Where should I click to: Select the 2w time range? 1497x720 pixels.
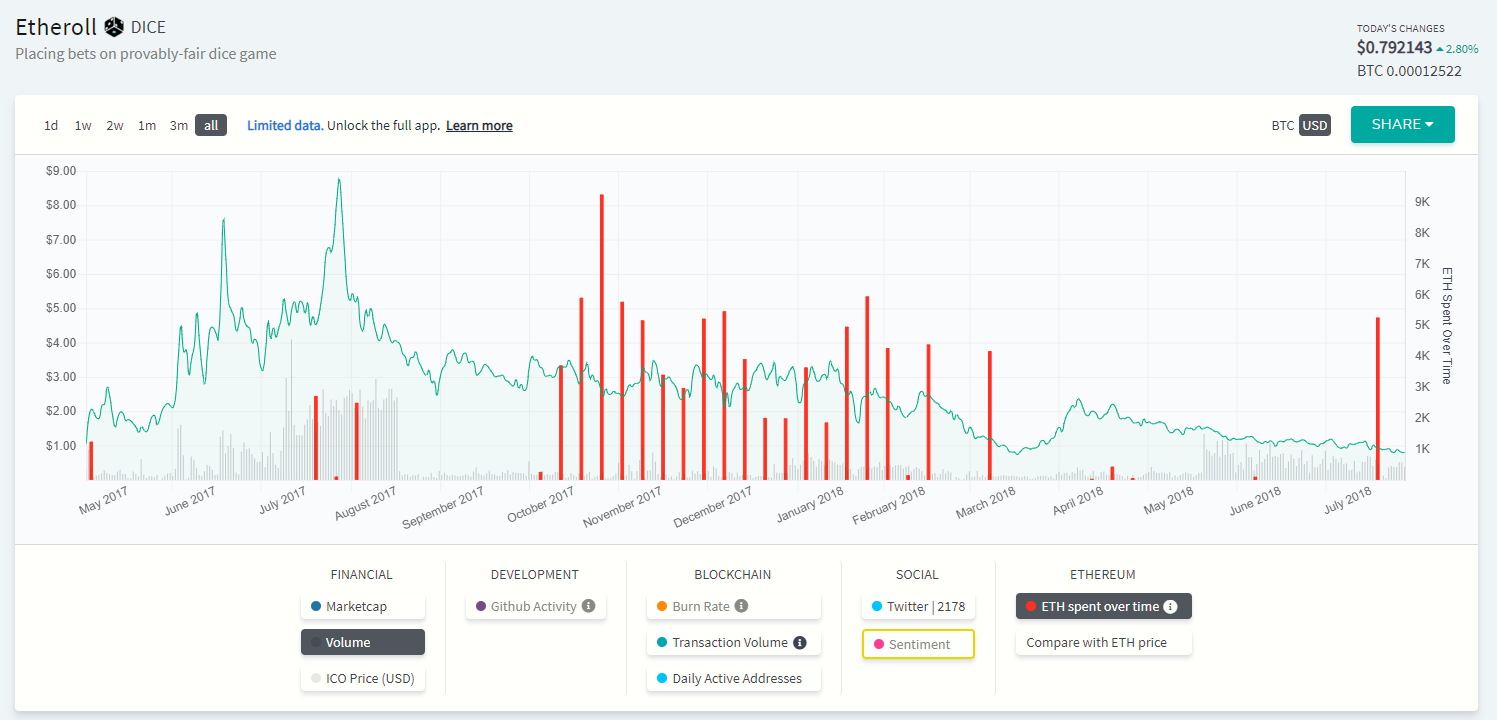coord(115,125)
